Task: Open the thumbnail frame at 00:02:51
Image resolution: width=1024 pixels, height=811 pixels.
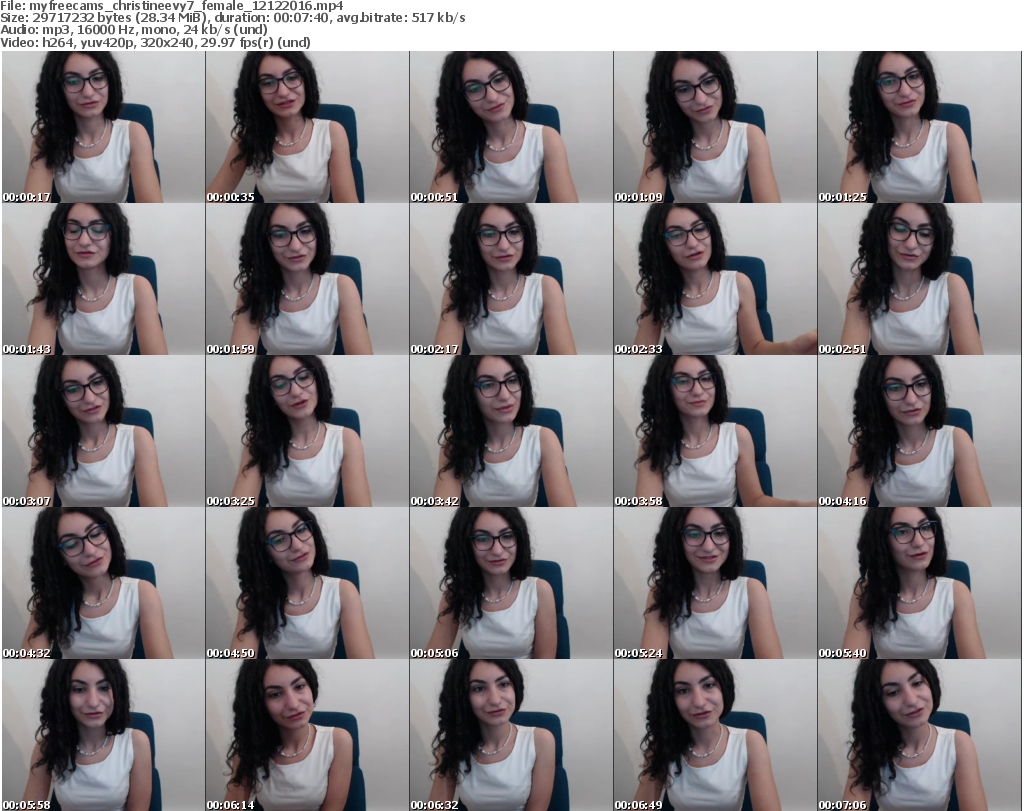Action: (x=919, y=279)
